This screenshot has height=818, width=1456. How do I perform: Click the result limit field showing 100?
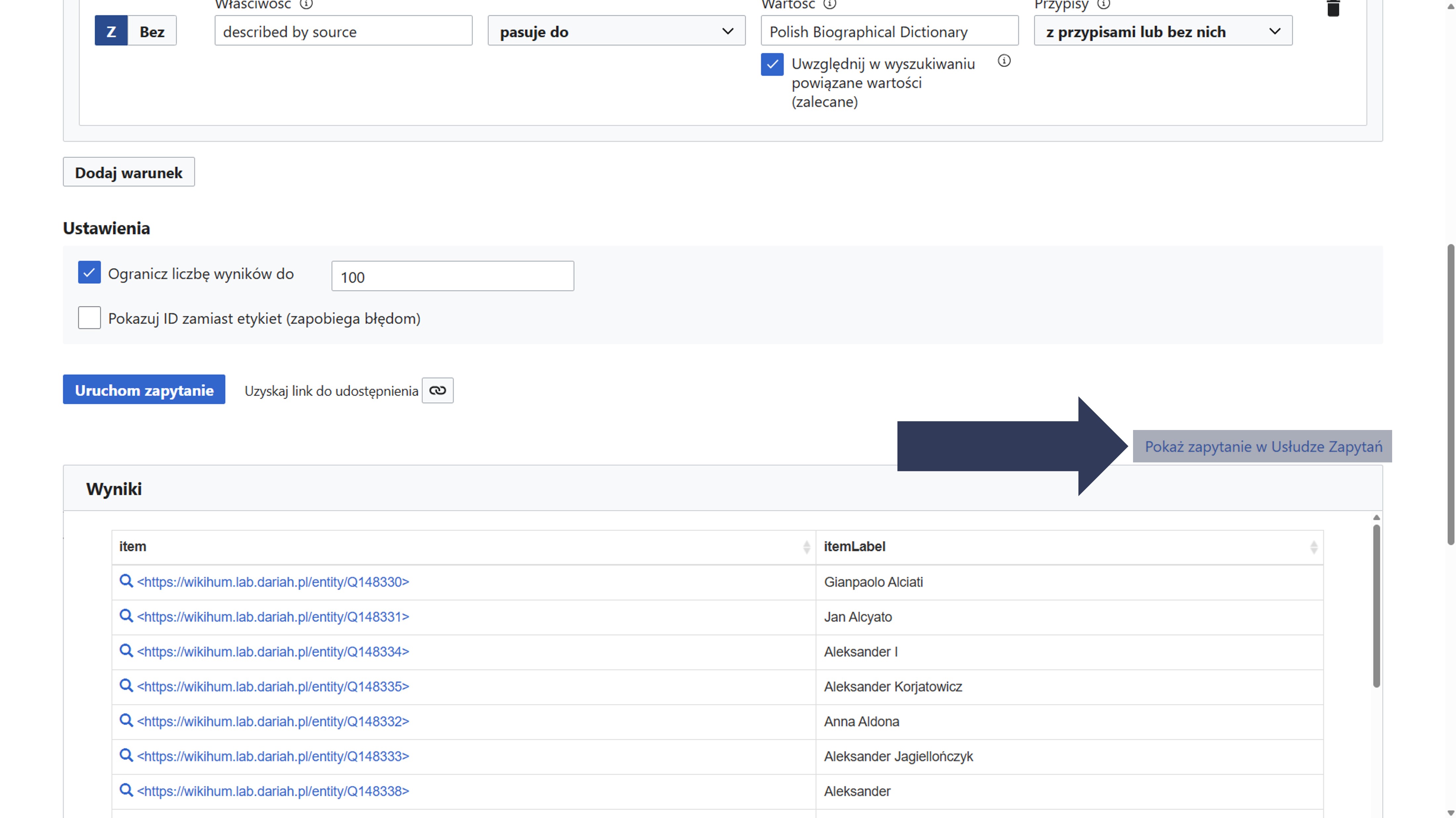tap(452, 276)
